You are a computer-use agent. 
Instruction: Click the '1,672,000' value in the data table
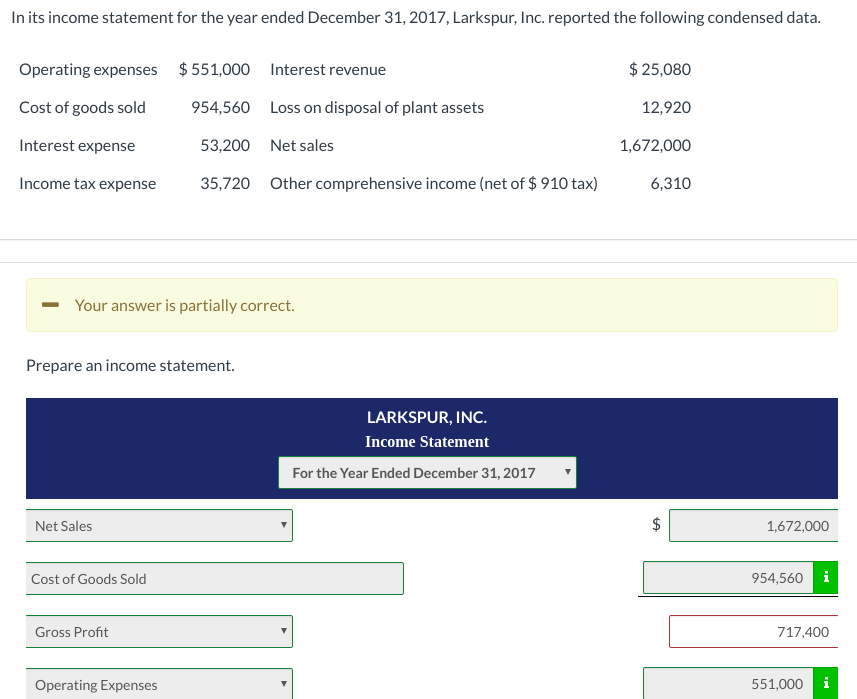click(x=655, y=145)
